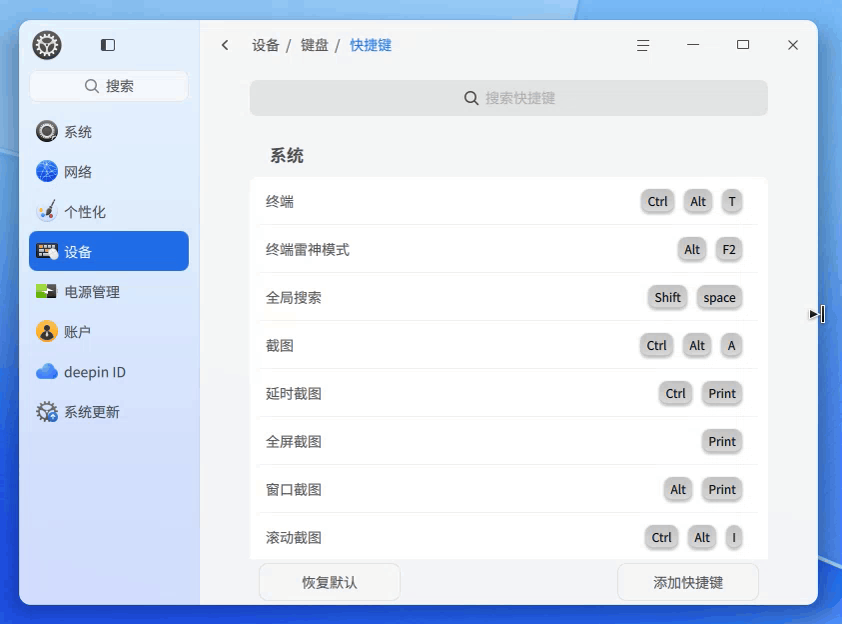Screen dimensions: 842x624
Task: Go back with the left arrow
Action: tap(225, 45)
